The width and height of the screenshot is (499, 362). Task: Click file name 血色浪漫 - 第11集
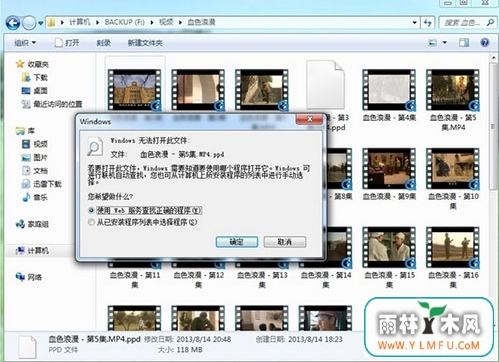pyautogui.click(x=135, y=280)
